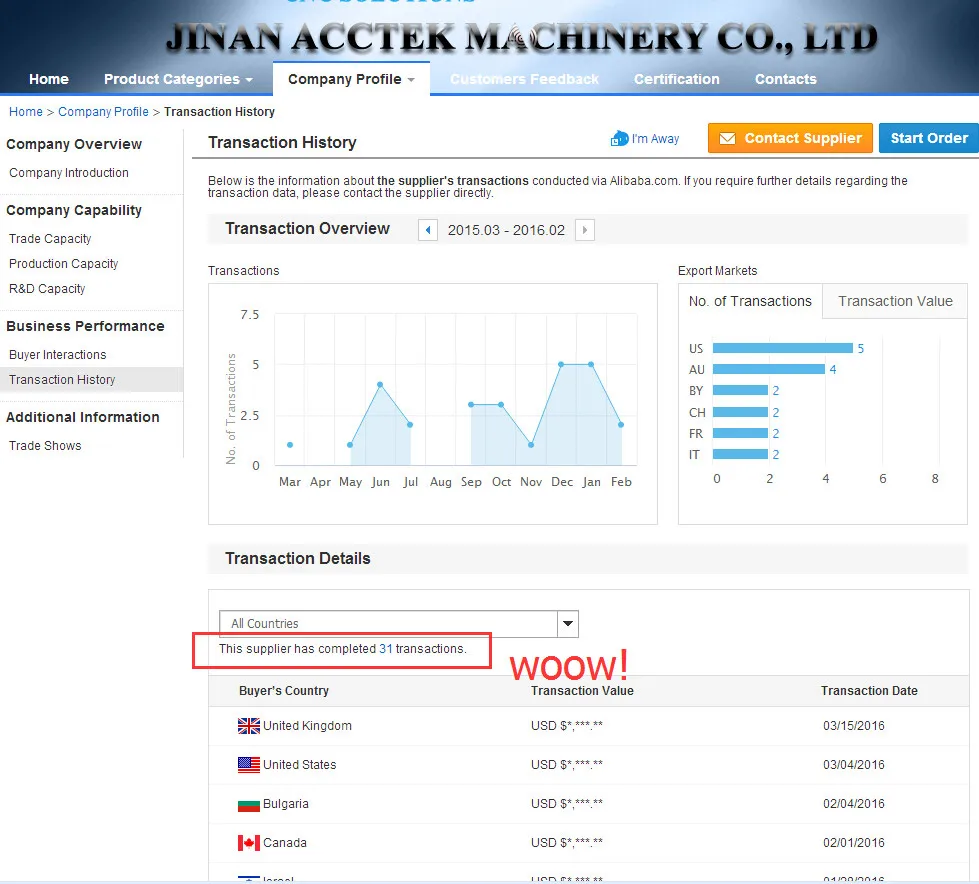This screenshot has height=884, width=979.
Task: Click the Business Performance sidebar heading
Action: 85,327
